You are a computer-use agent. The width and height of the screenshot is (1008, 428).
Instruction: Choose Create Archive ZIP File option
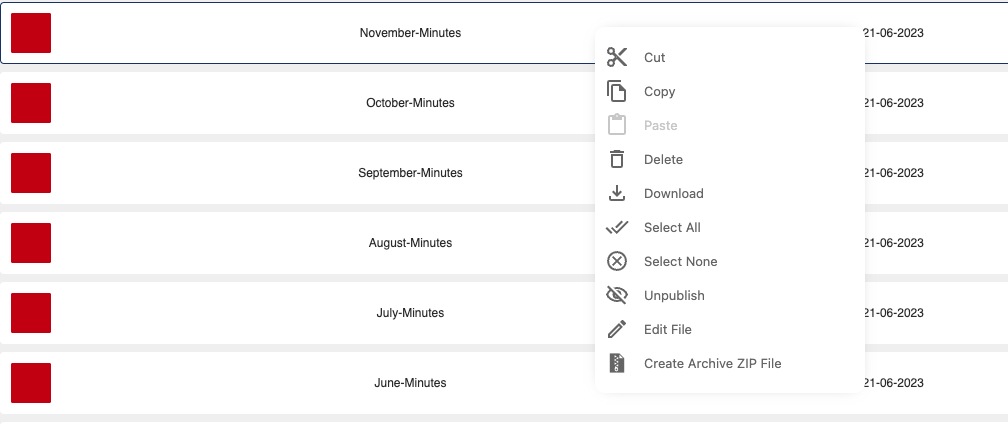[712, 364]
